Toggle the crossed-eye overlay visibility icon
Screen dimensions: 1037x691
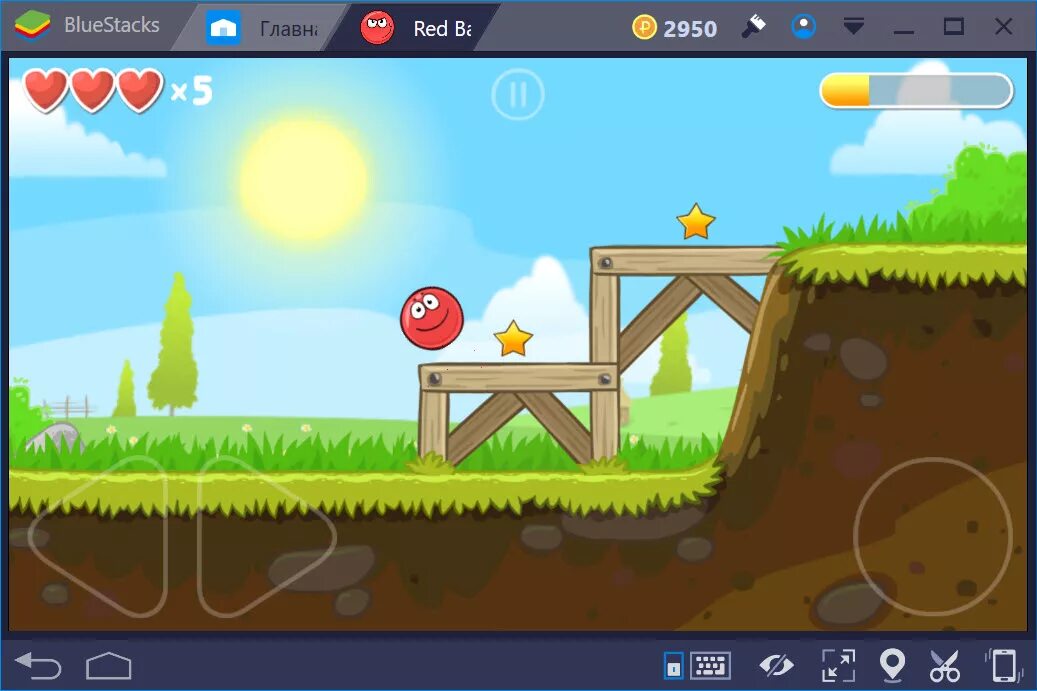pos(776,665)
